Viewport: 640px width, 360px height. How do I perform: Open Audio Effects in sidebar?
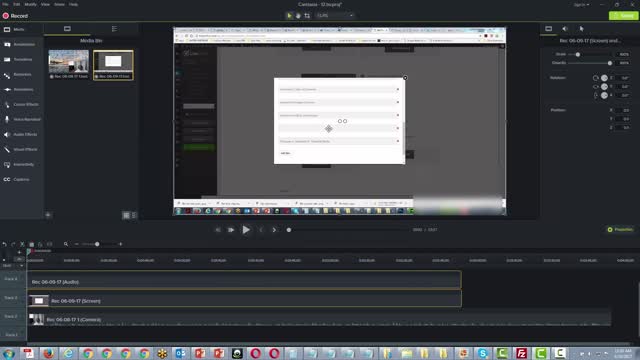22,134
